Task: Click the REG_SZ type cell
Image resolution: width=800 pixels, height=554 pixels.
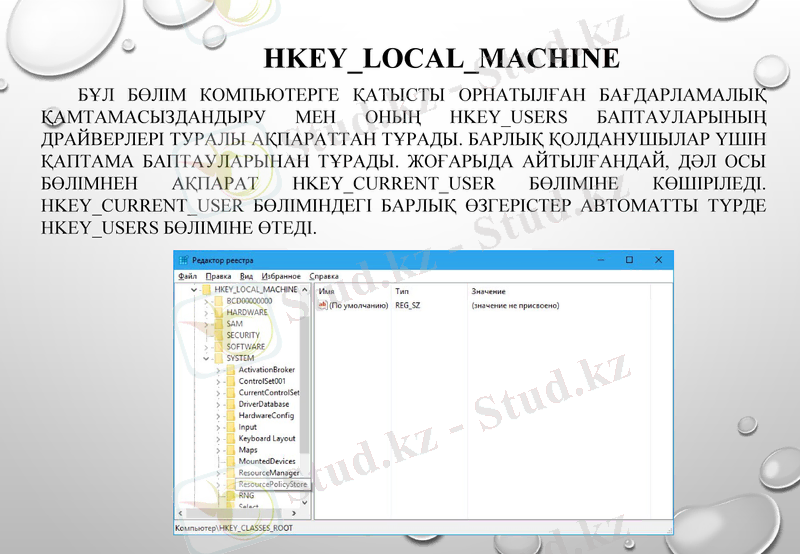Action: [x=408, y=306]
